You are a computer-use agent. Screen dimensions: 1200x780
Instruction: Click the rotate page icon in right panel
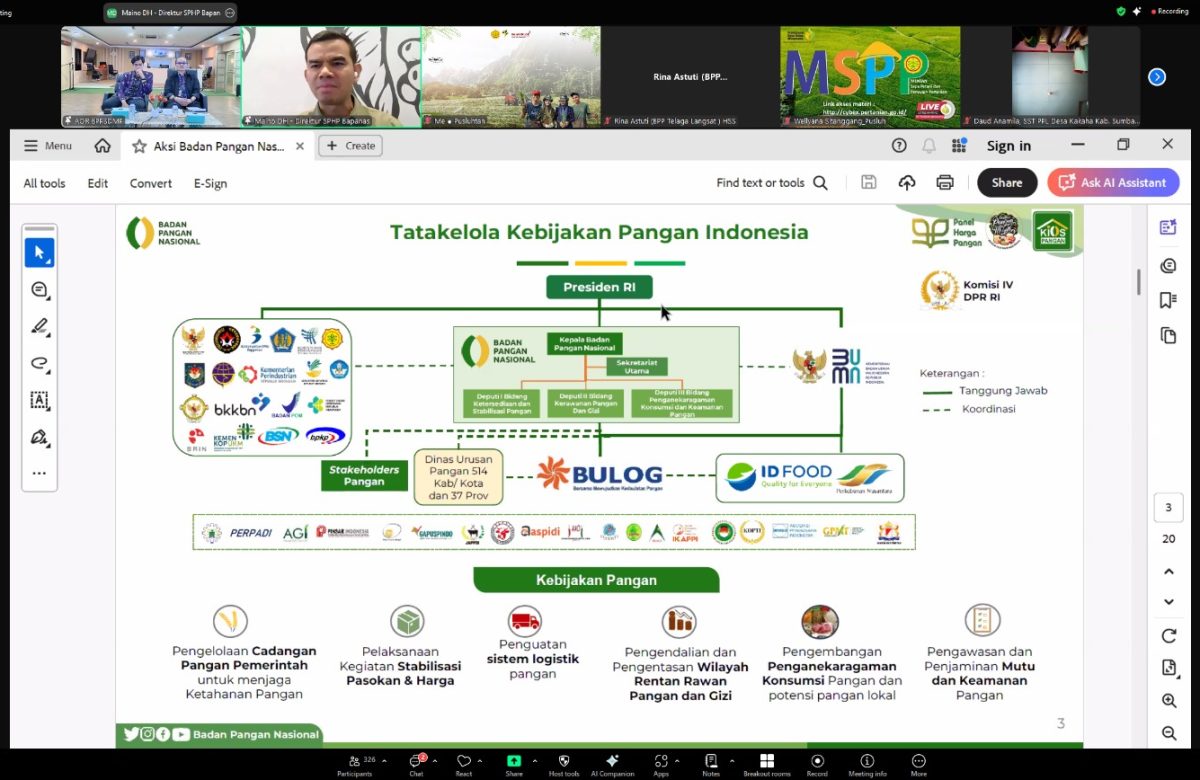click(1168, 636)
